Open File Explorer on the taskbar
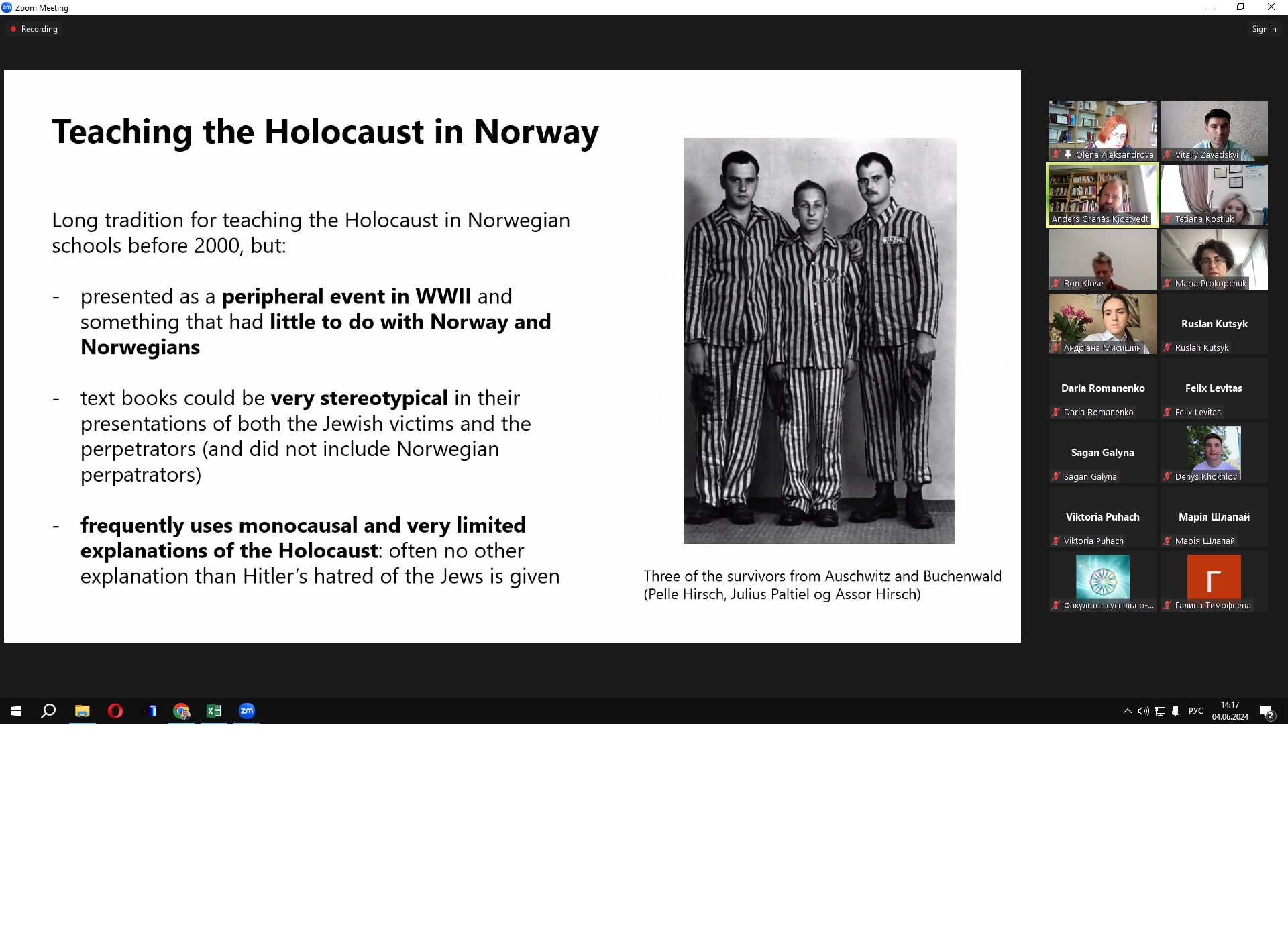Screen dimensions: 1288x931 [82, 711]
